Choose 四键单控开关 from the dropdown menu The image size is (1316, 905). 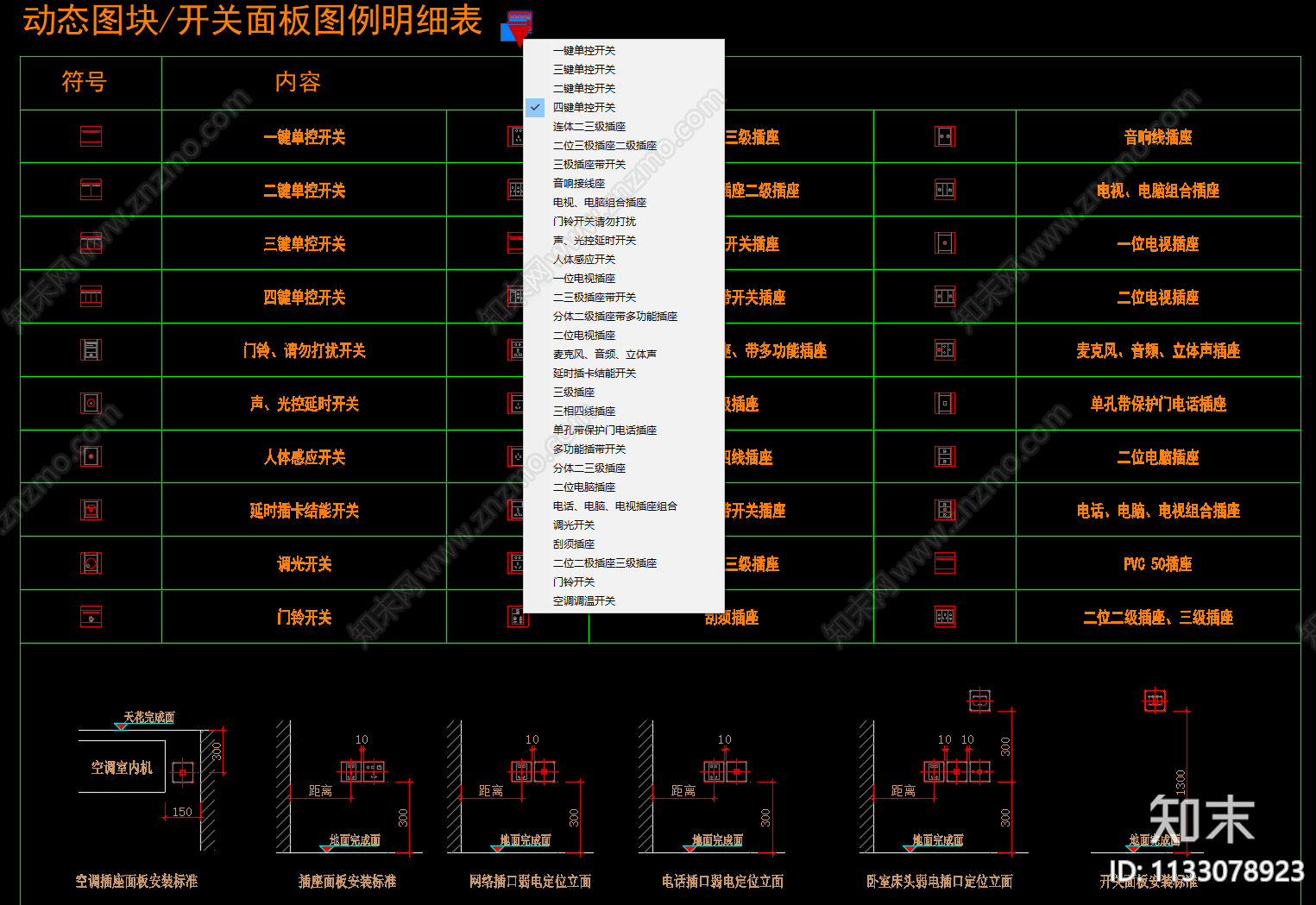pyautogui.click(x=584, y=108)
